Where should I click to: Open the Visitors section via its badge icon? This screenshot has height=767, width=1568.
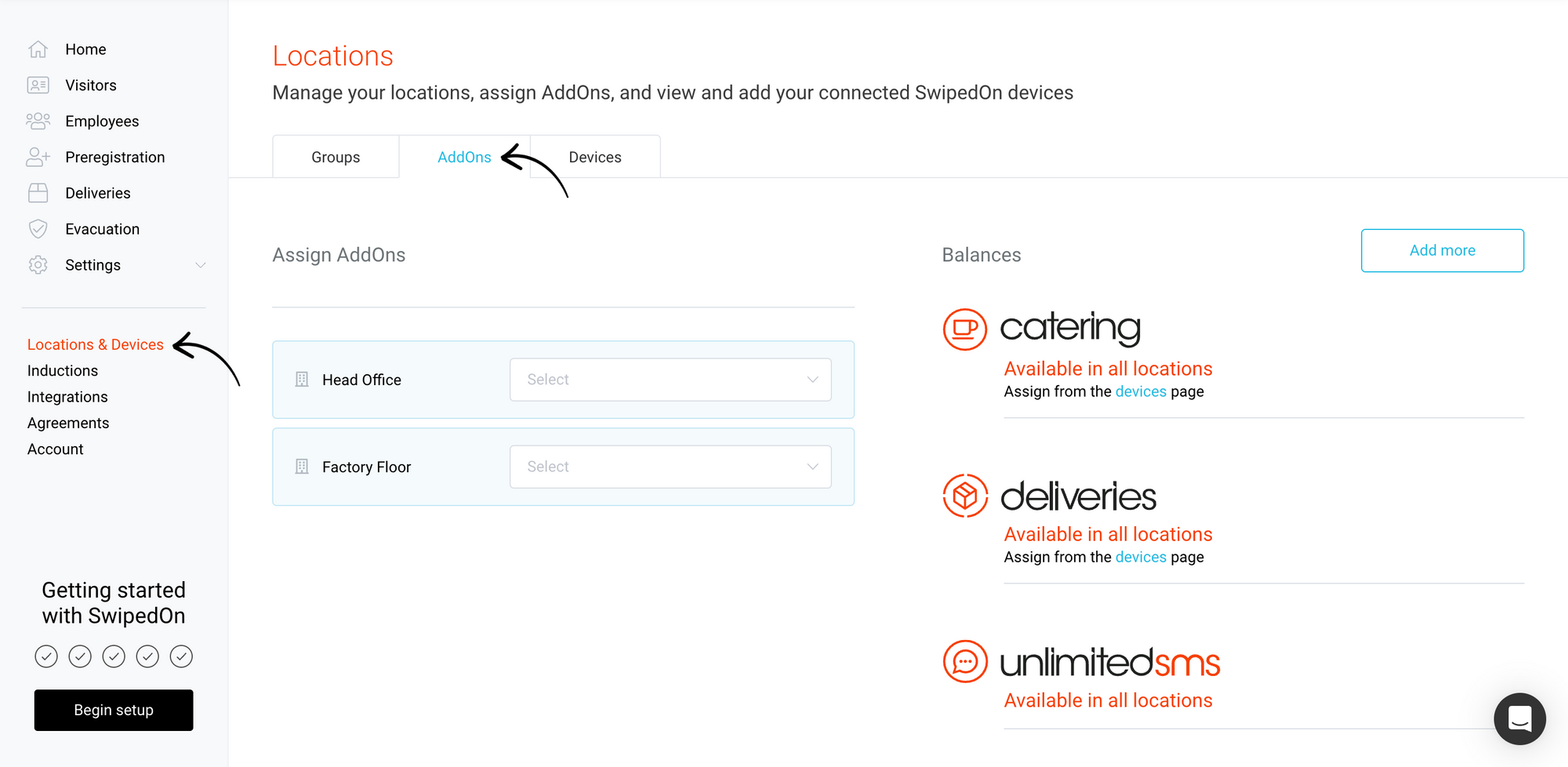point(38,85)
